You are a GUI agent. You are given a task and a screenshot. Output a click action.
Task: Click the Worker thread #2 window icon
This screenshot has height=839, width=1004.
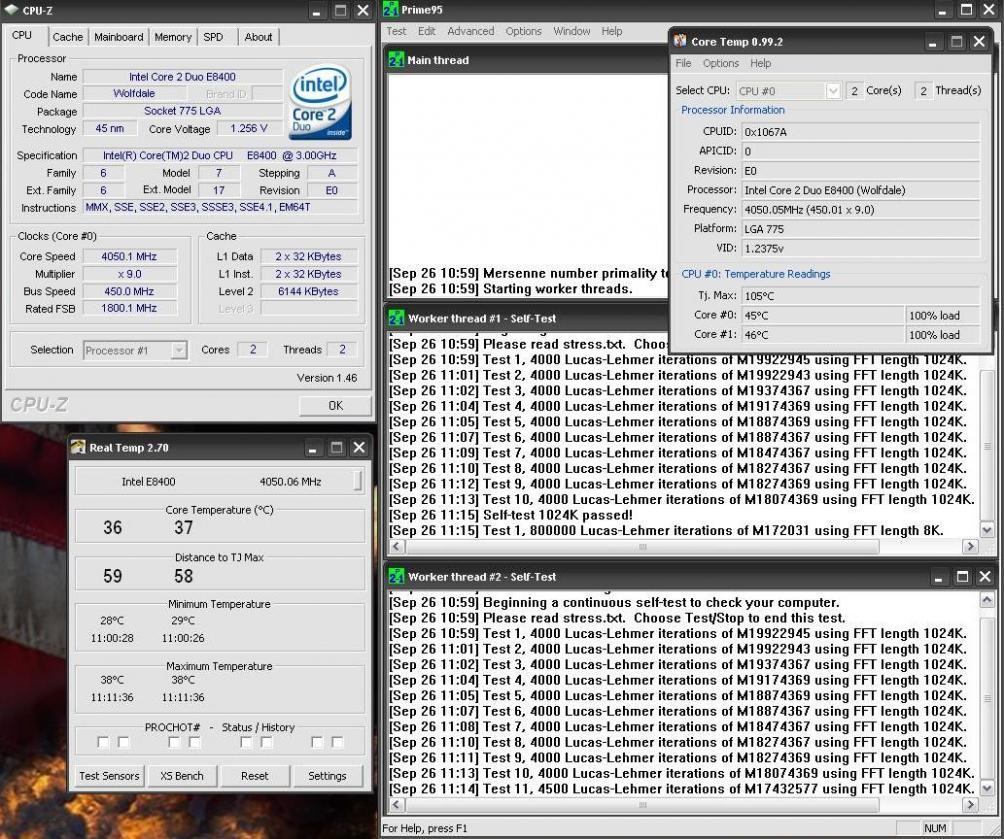(x=396, y=576)
